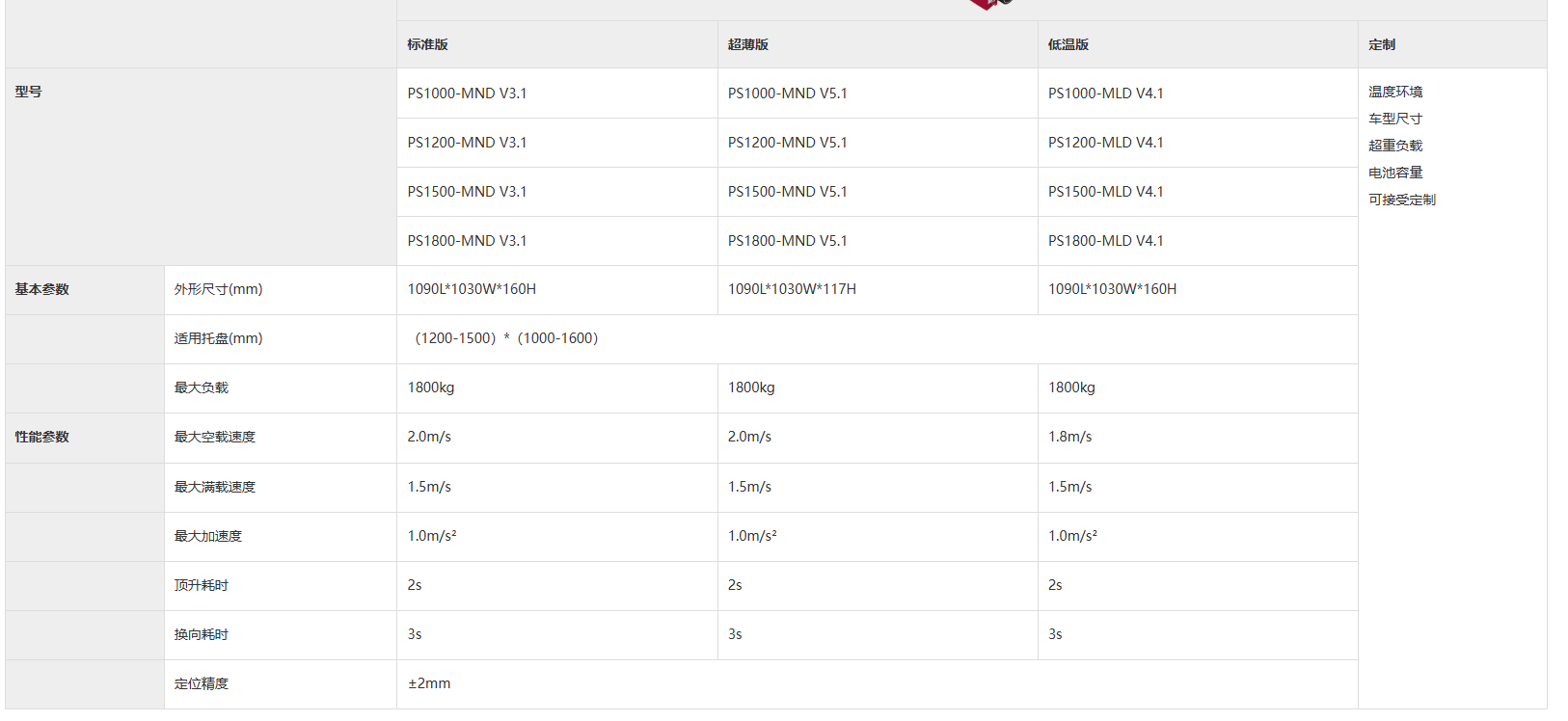Click the 适用托盘(mm) row label
Screen dimensions: 1568x721
pyautogui.click(x=218, y=338)
